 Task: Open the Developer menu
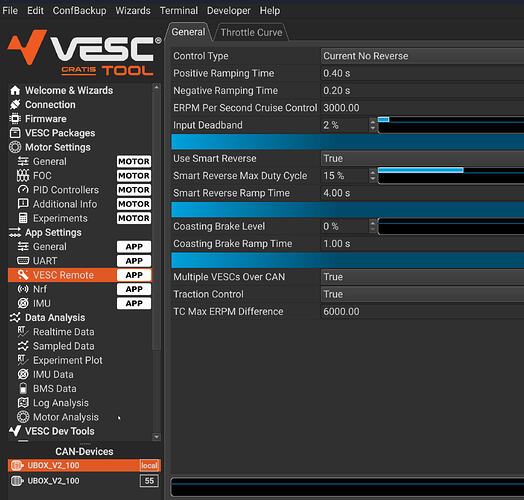(x=229, y=11)
